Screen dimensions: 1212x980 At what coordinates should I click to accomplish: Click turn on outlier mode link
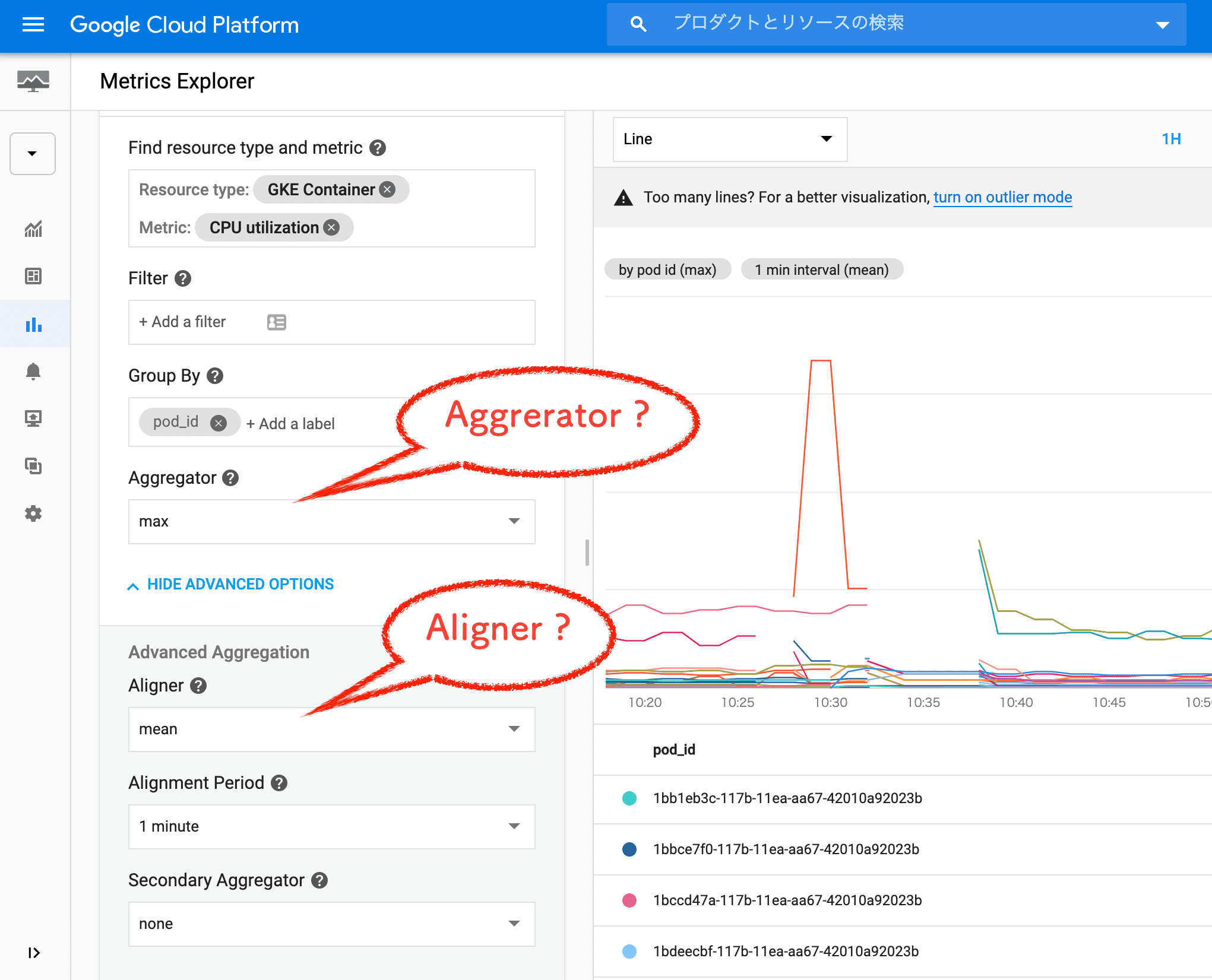click(x=1002, y=197)
